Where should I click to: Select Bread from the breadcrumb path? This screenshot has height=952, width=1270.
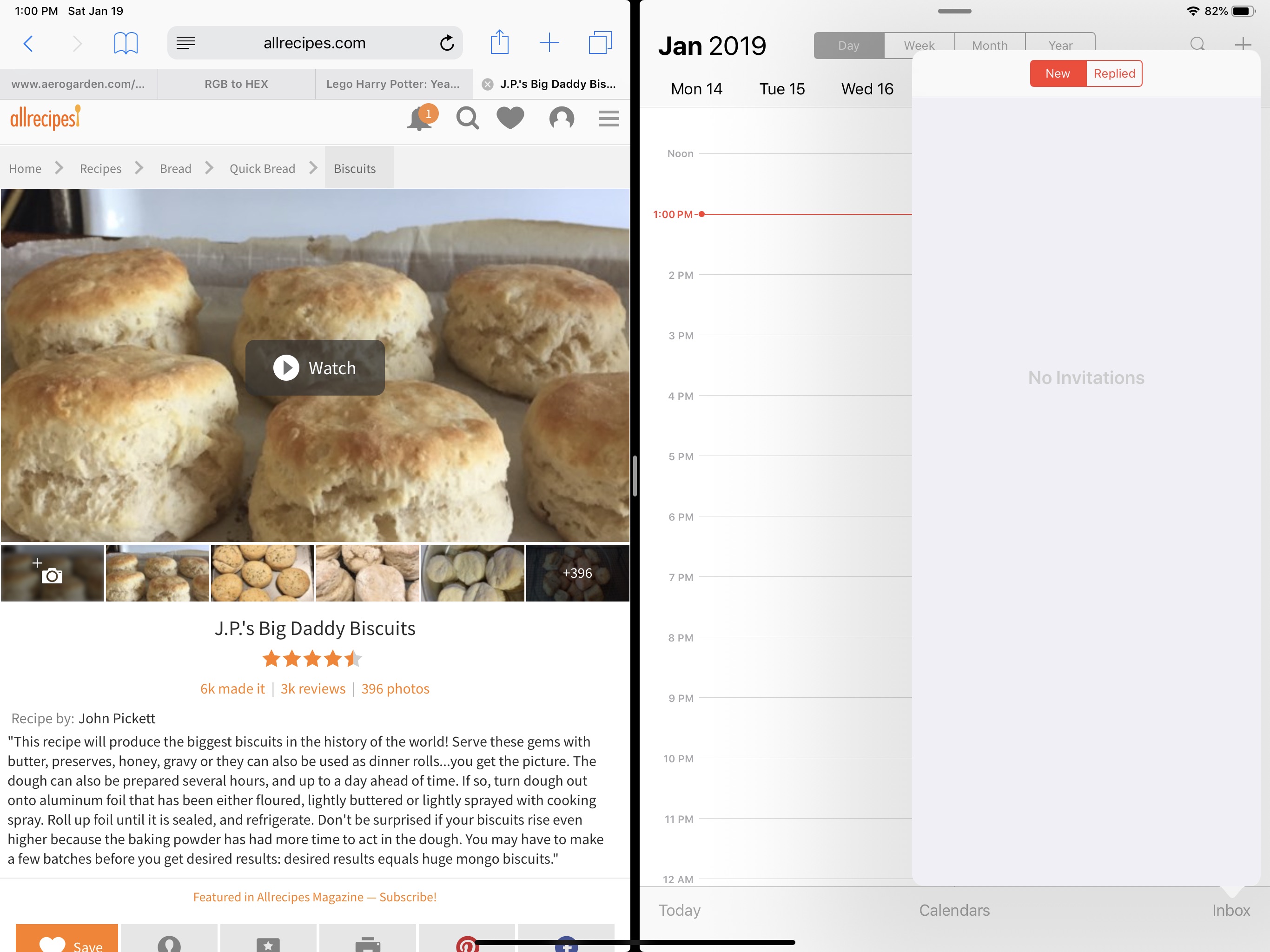tap(175, 168)
